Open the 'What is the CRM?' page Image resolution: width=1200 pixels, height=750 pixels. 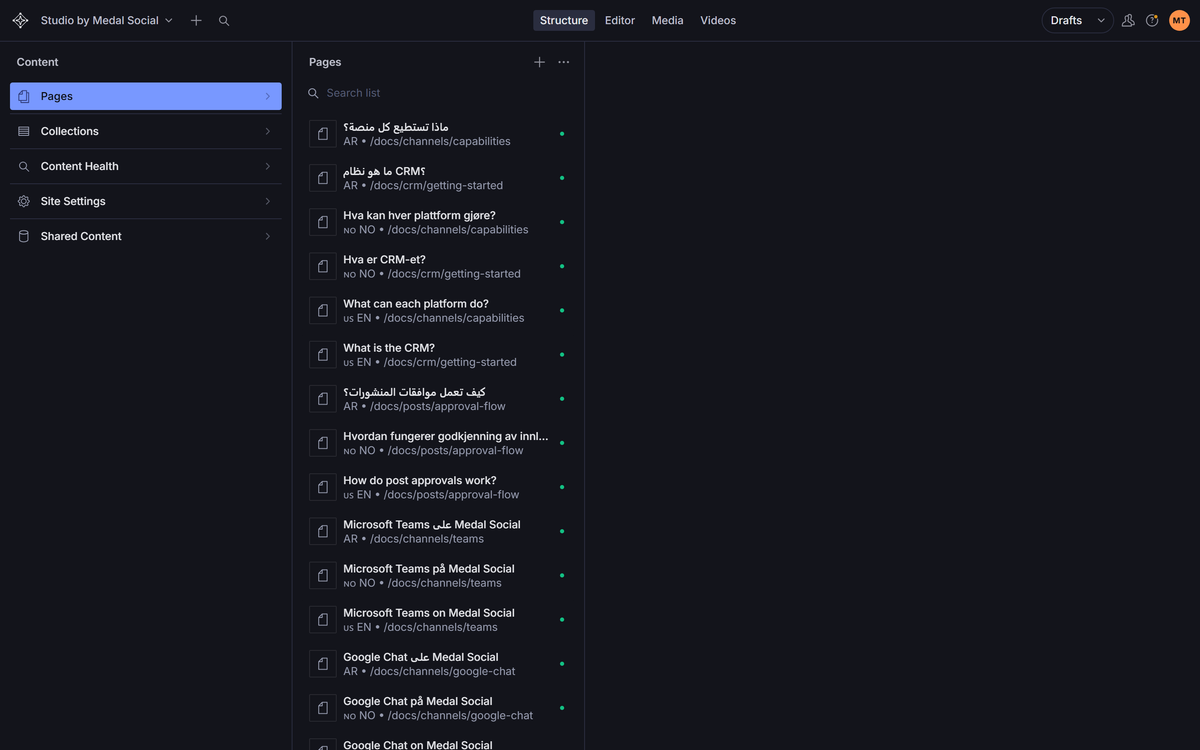click(x=438, y=355)
